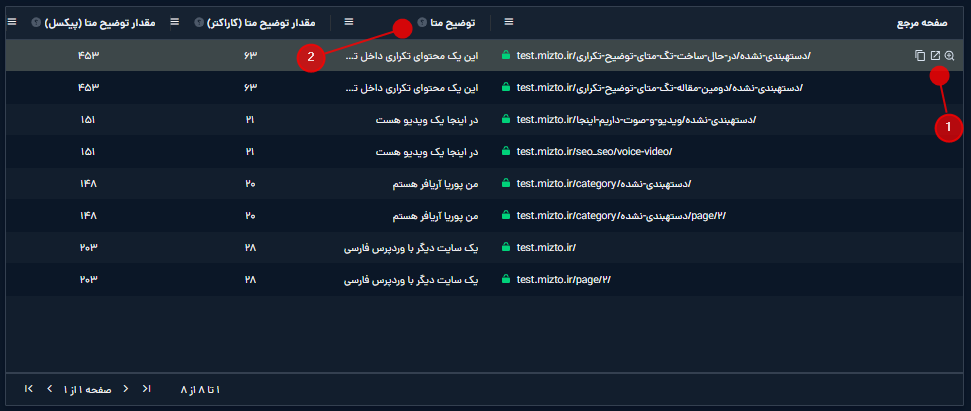Open the ویدیو-و-صوت-داریم-اینجا URL
This screenshot has width=971, height=411.
coord(637,120)
